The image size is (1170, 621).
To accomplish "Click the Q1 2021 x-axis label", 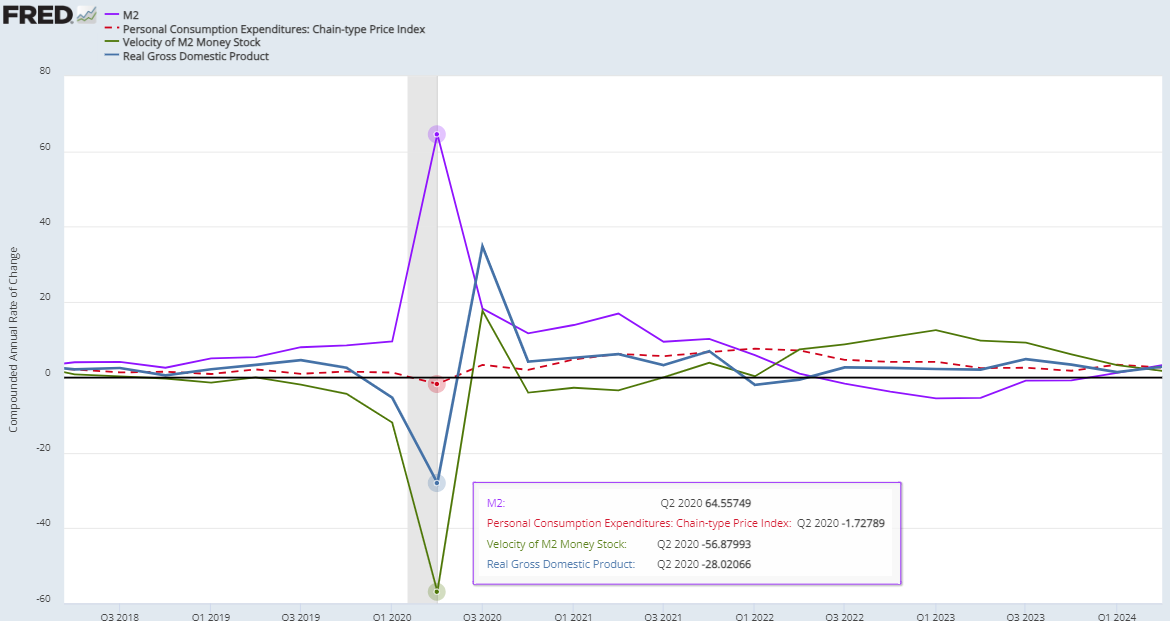I will pyautogui.click(x=573, y=616).
